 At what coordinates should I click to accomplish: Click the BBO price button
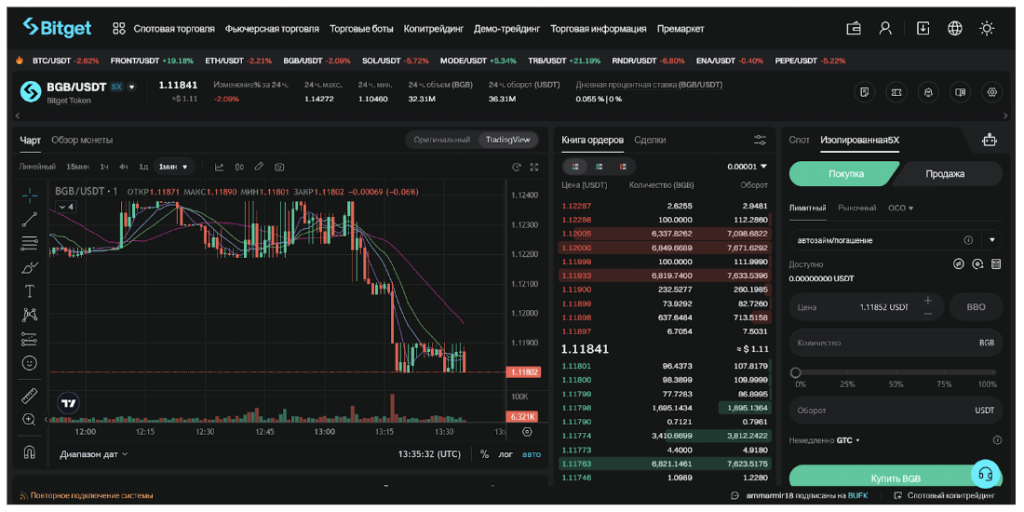click(976, 307)
